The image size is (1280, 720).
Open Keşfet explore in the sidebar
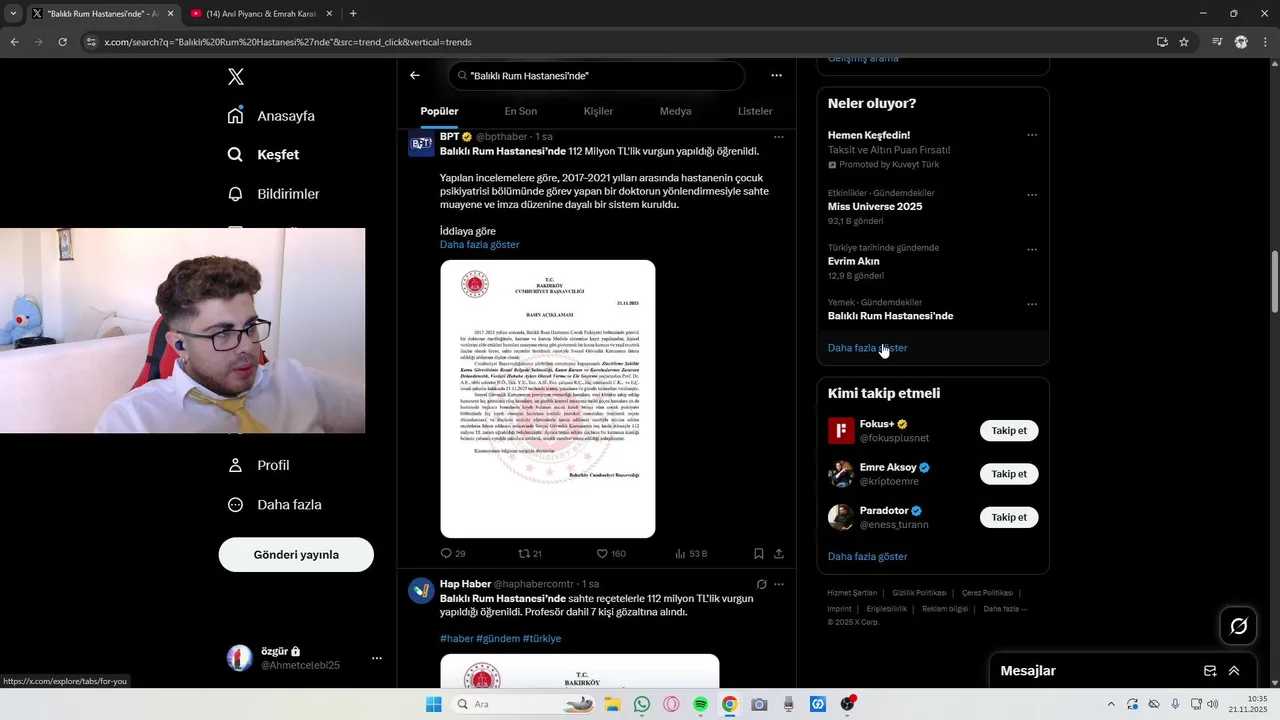click(x=263, y=155)
